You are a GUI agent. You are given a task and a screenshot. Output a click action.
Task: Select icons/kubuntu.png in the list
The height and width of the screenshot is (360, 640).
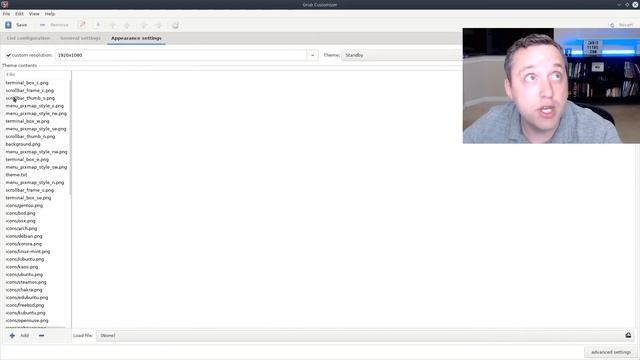tap(26, 313)
